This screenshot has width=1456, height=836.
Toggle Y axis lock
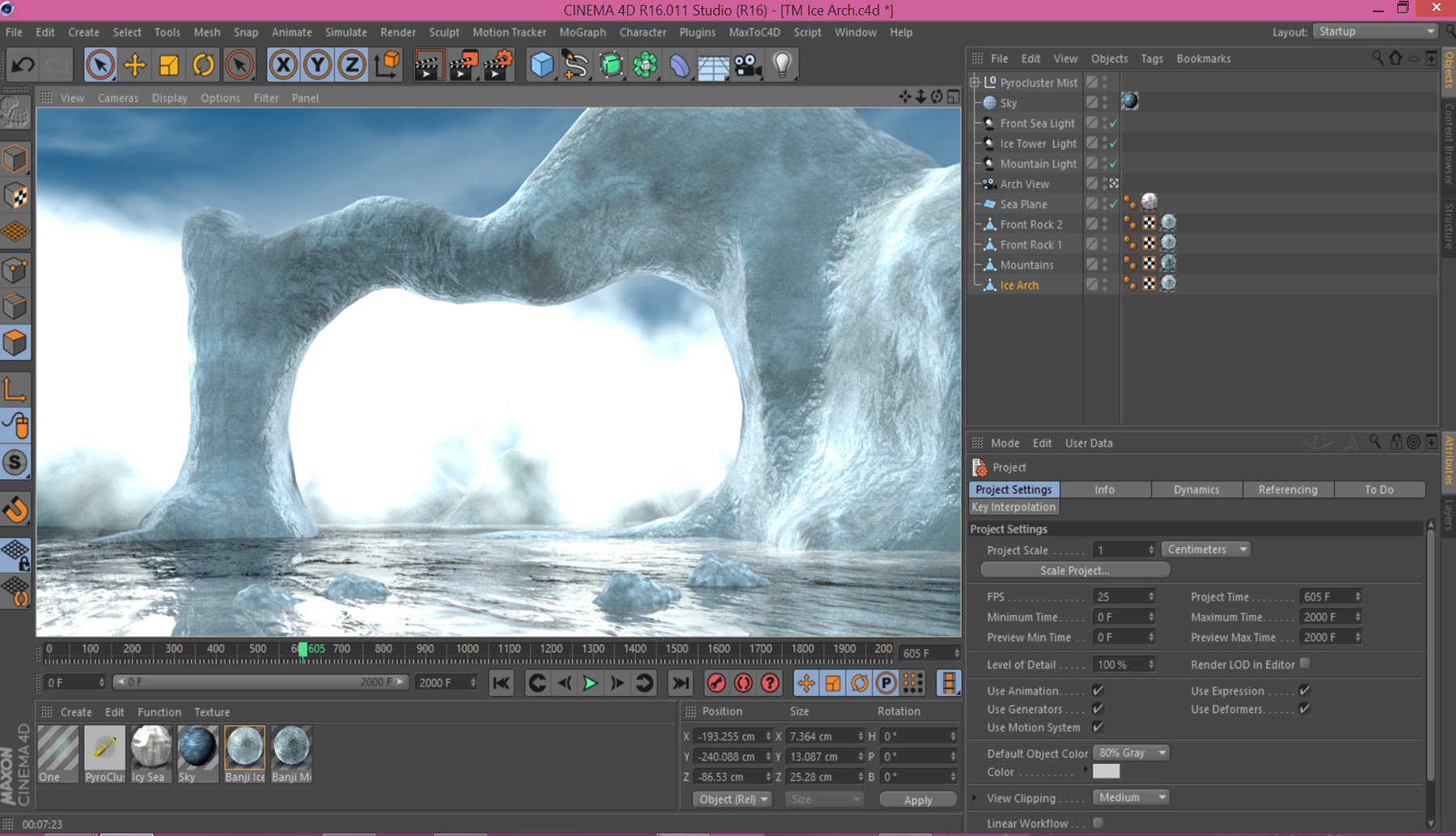(317, 65)
